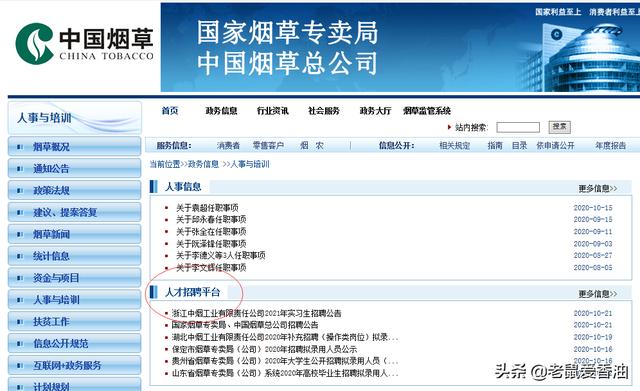
Task: Select 建议、提案答复 in the sidebar
Action: pyautogui.click(x=74, y=212)
